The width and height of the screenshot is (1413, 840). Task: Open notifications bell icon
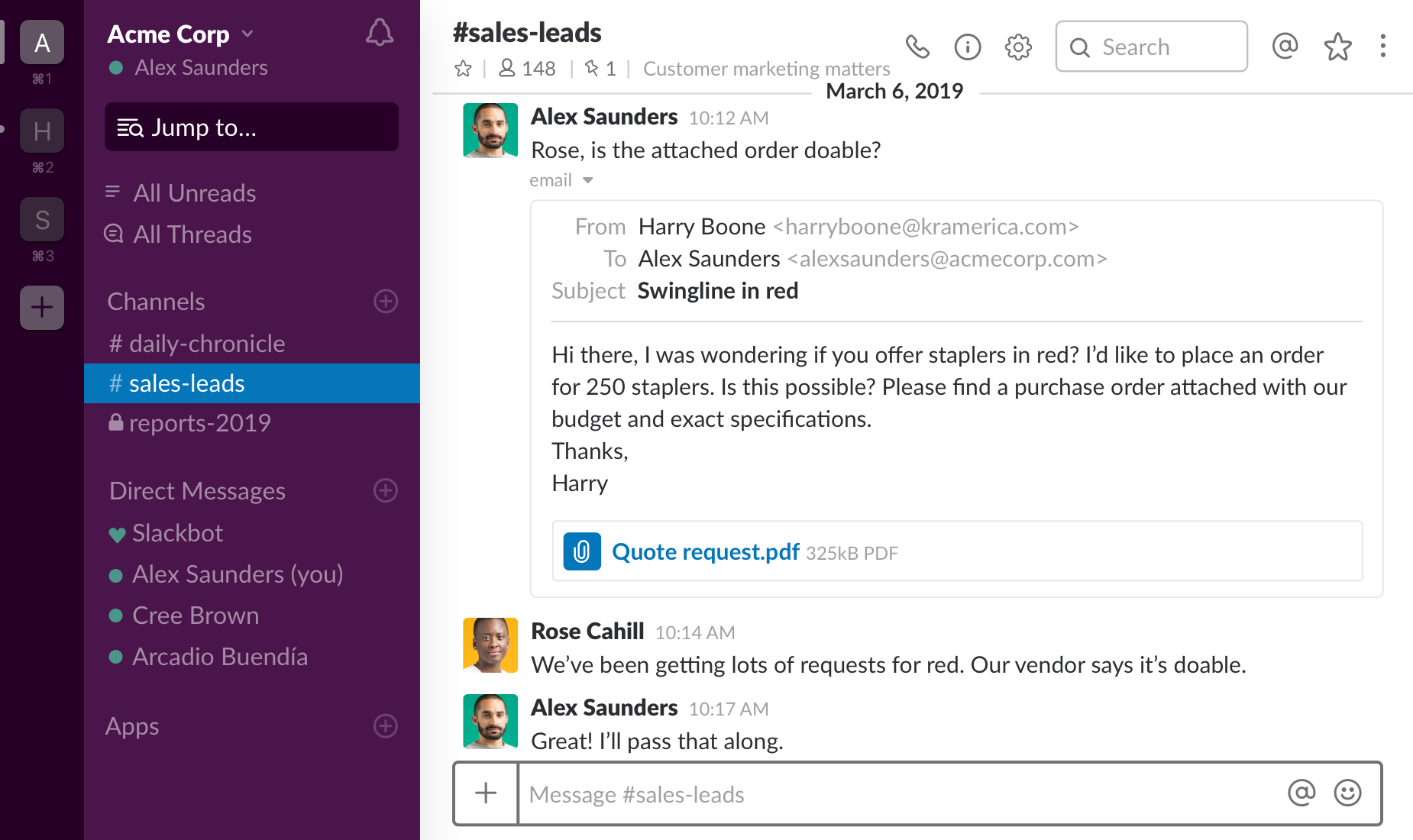point(380,33)
